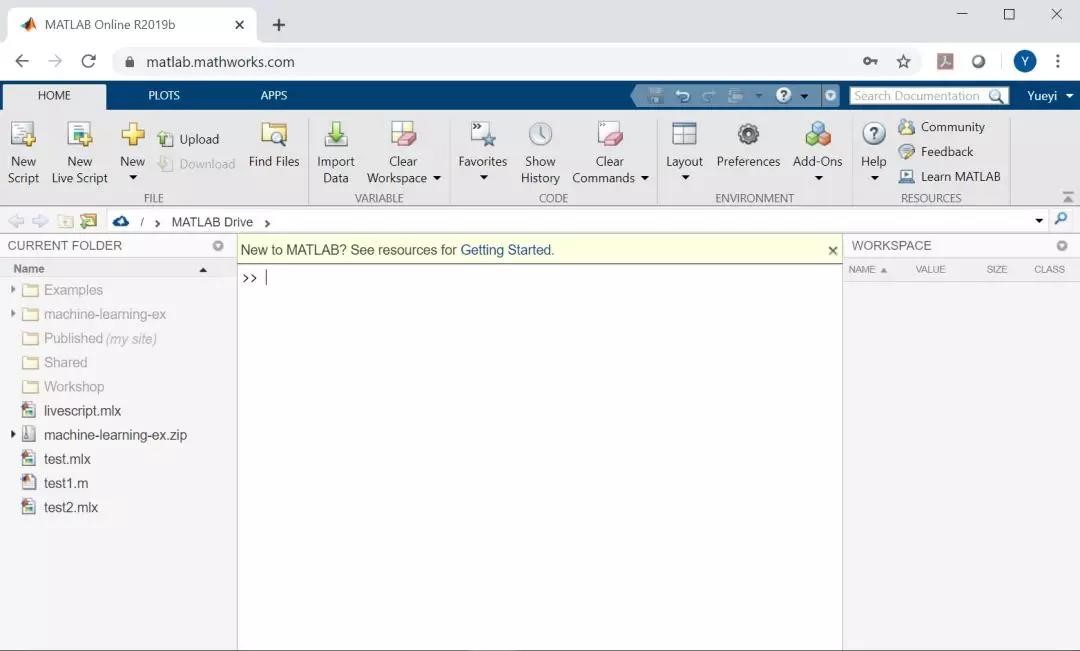Click the quick-access help question icon
This screenshot has height=651, width=1080.
point(783,96)
